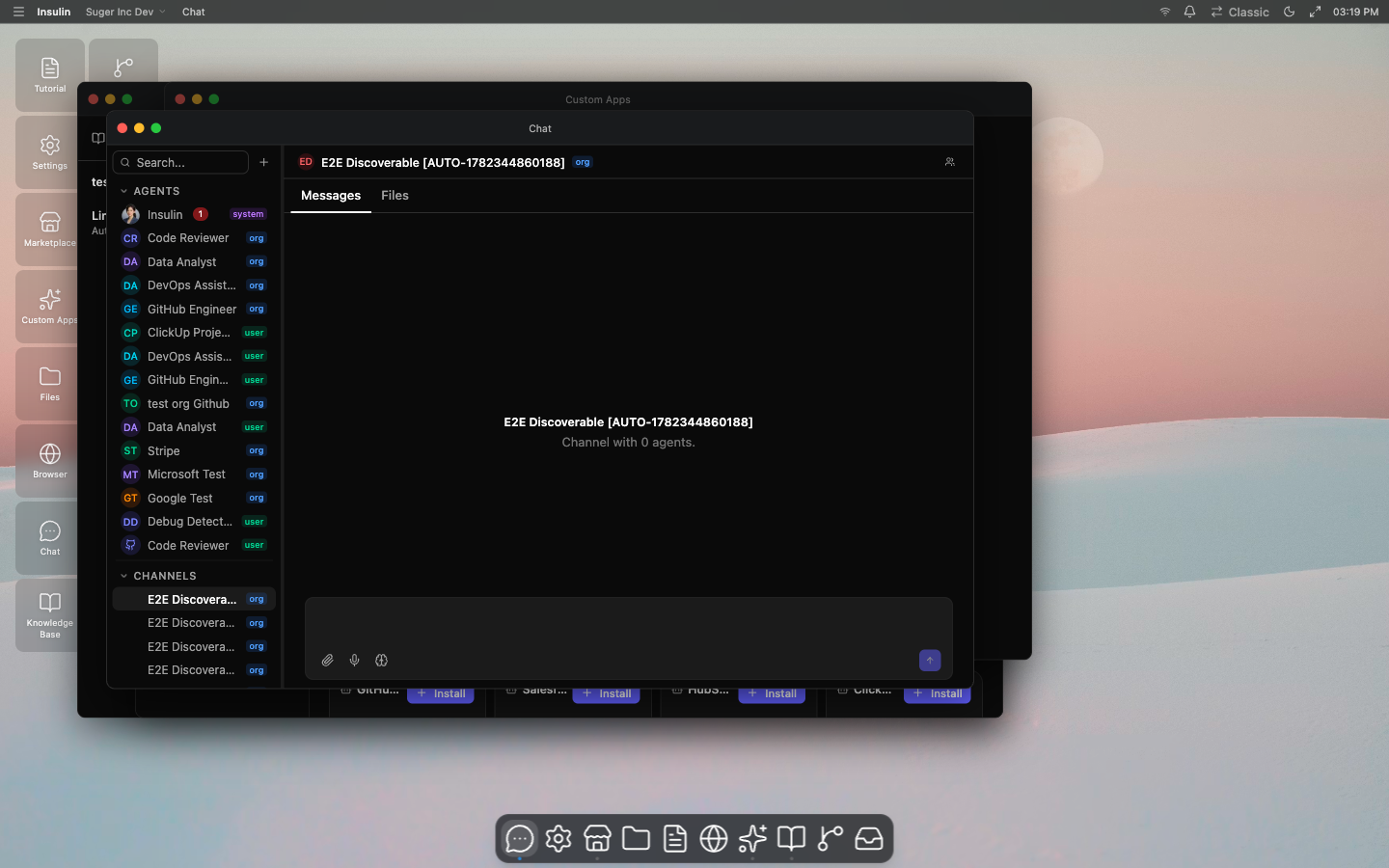Toggle the brain icon in the message box
The image size is (1389, 868).
381,661
